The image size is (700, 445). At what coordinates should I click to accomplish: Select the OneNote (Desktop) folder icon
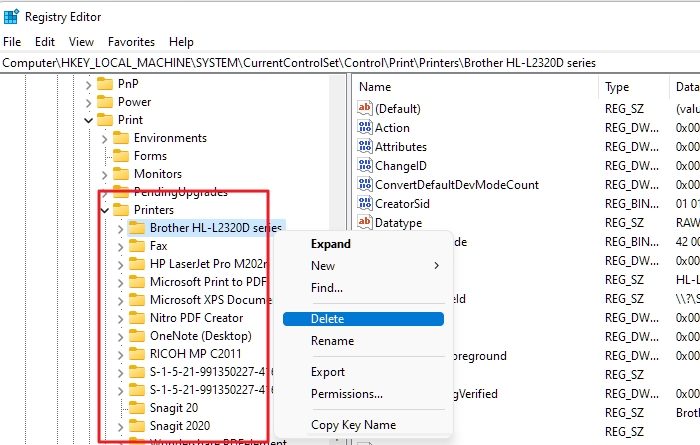click(x=137, y=336)
